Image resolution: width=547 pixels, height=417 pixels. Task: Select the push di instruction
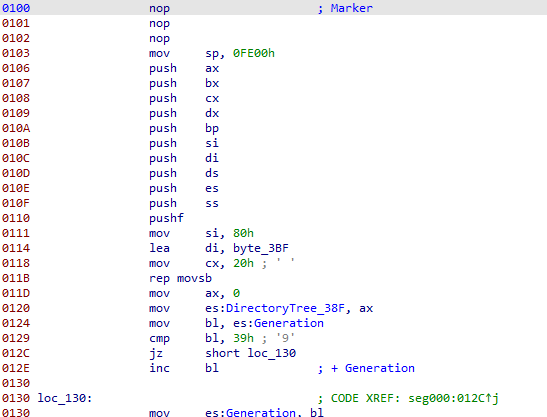[184, 158]
